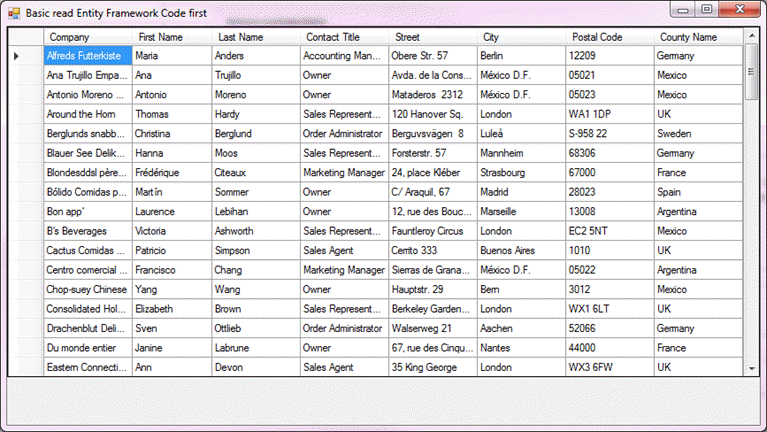Select the row header with current-row arrow

[26, 56]
